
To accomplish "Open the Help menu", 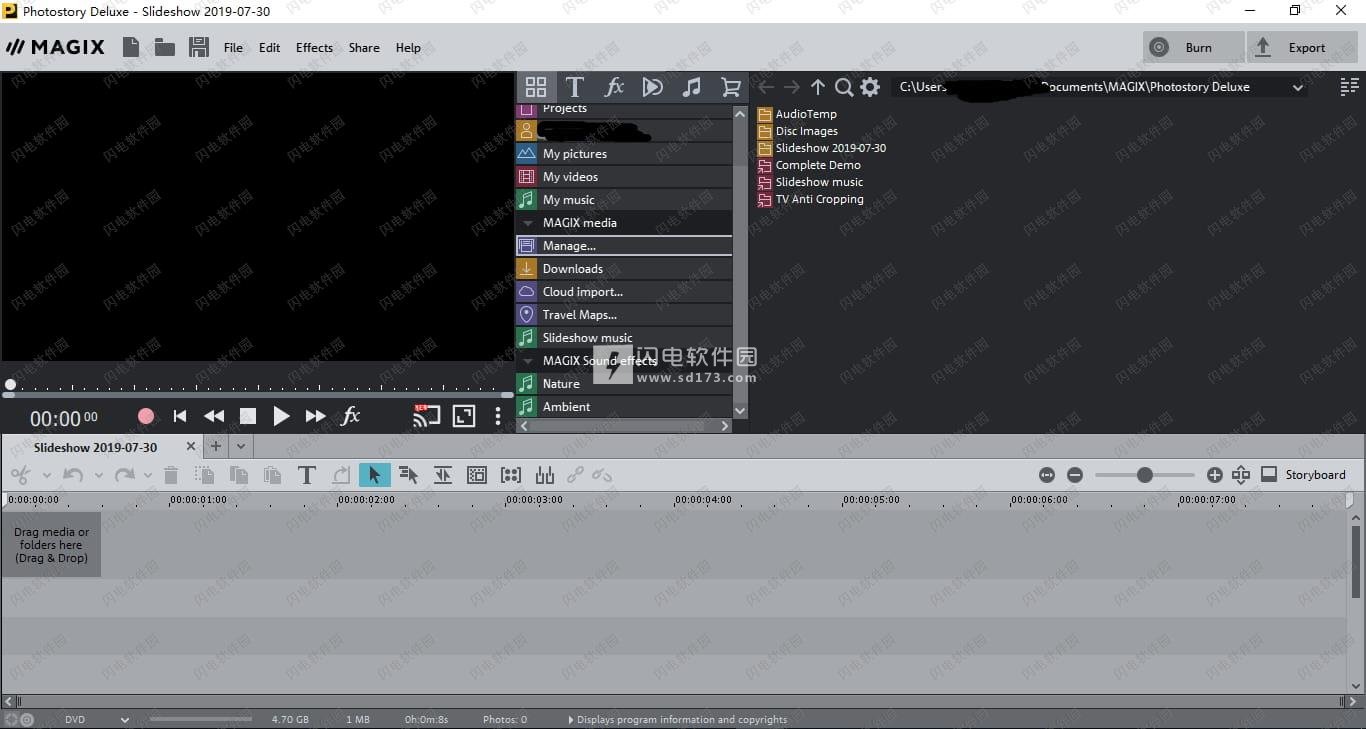I will point(408,48).
